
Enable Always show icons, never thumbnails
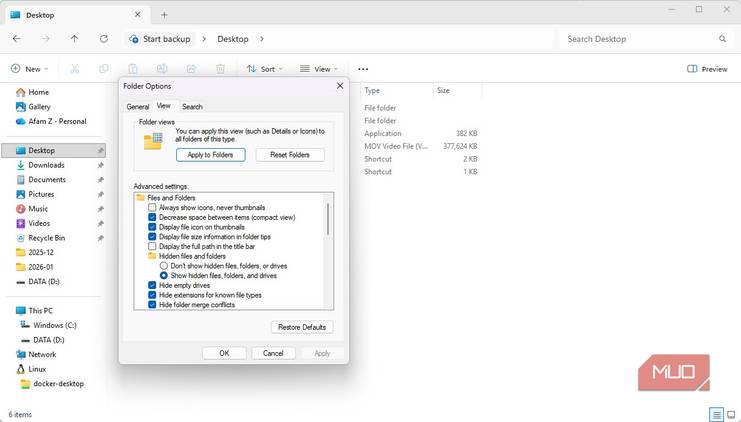click(152, 207)
